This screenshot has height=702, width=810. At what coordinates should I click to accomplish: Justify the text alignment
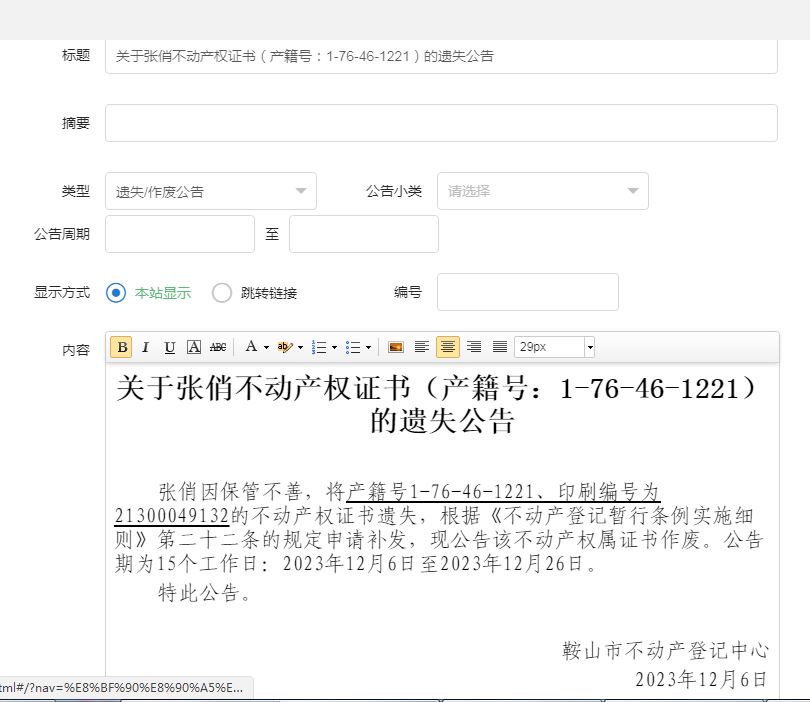(500, 347)
